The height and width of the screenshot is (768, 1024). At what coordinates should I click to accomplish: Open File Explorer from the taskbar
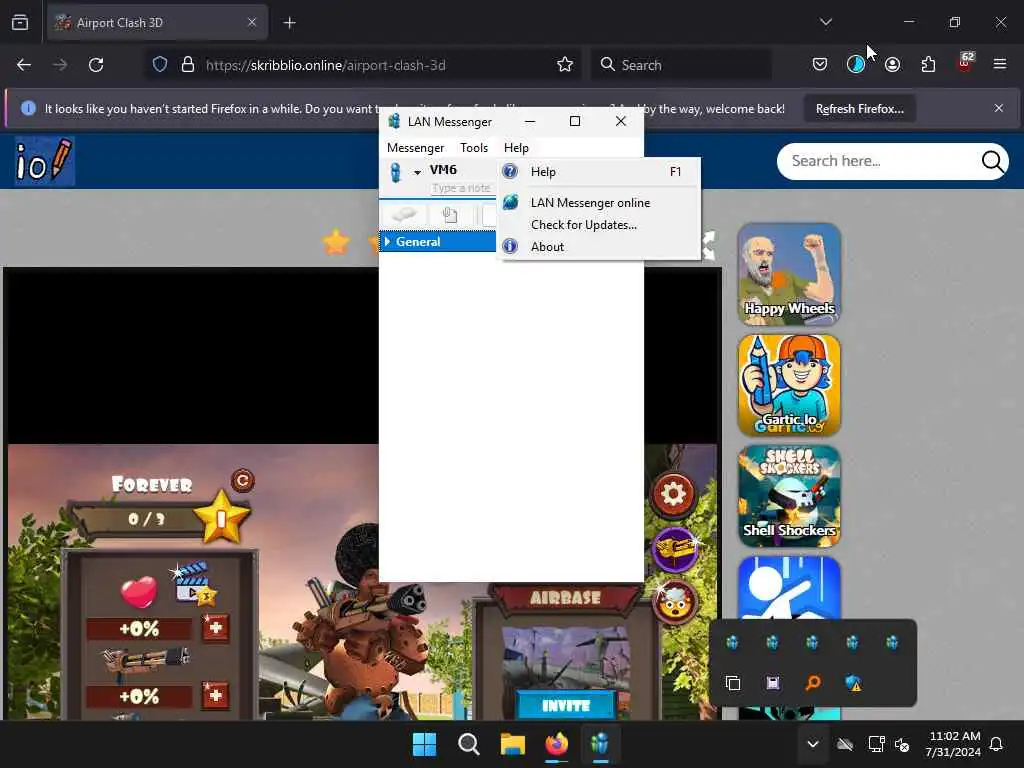pos(513,744)
